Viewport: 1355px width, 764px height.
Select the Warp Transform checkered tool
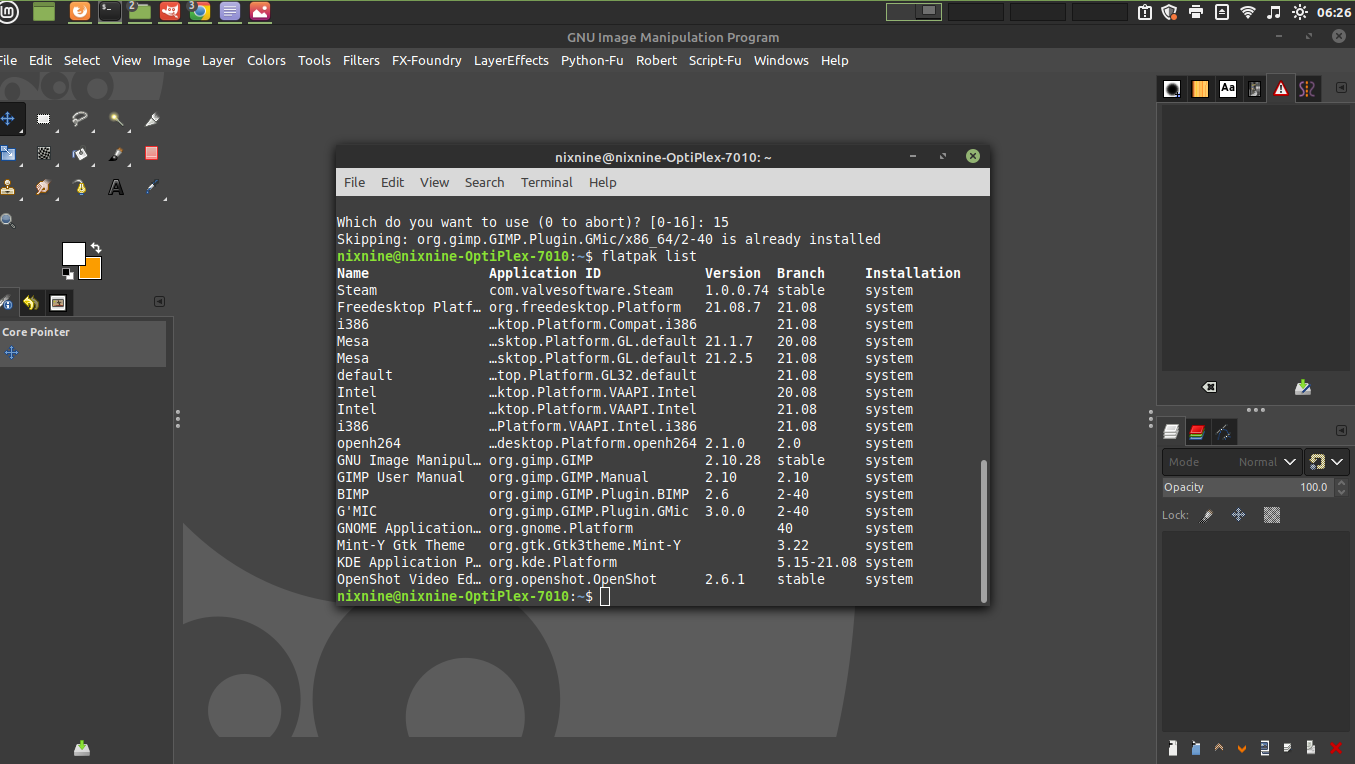pos(44,153)
